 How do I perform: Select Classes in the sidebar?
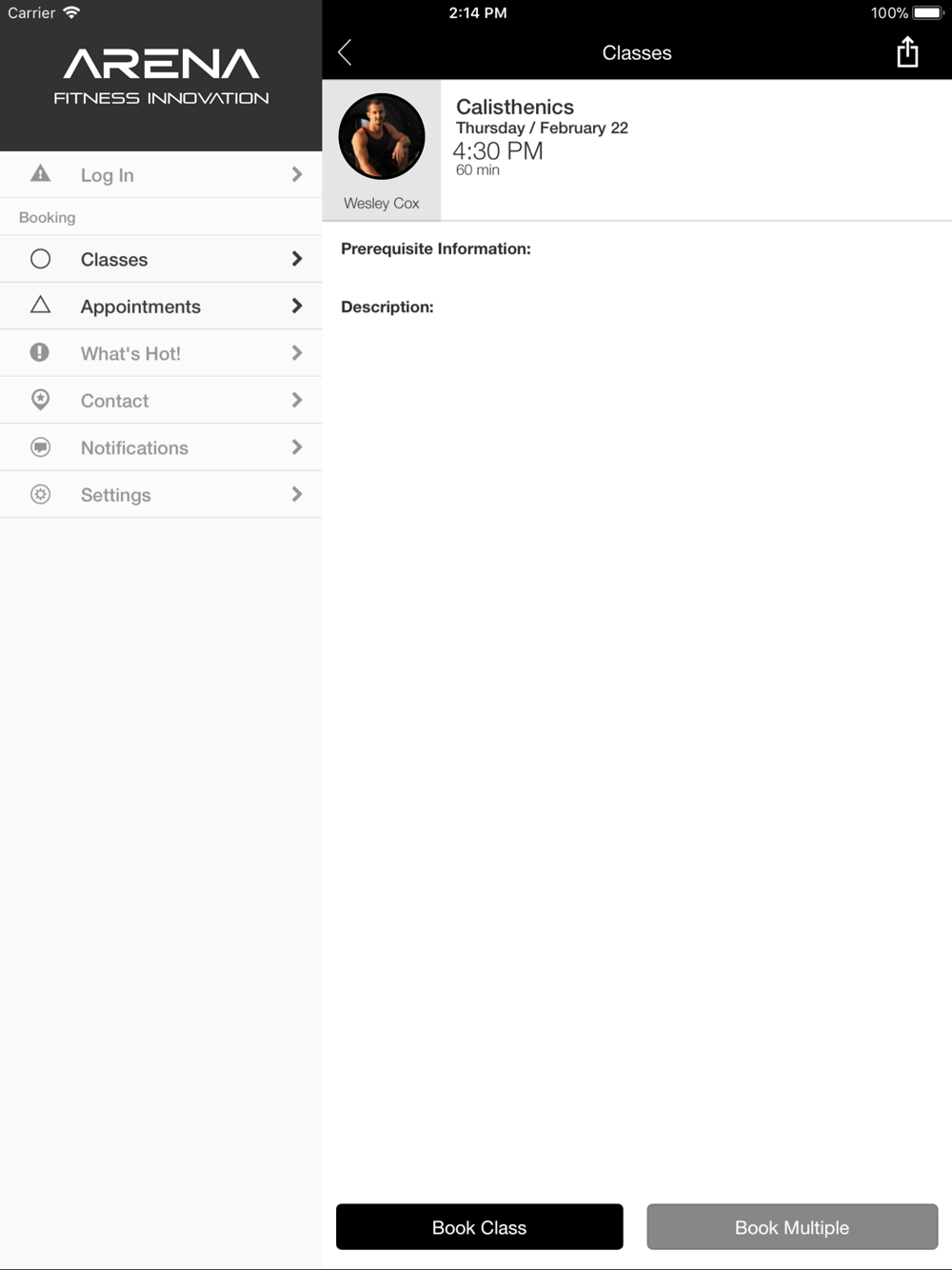[161, 259]
